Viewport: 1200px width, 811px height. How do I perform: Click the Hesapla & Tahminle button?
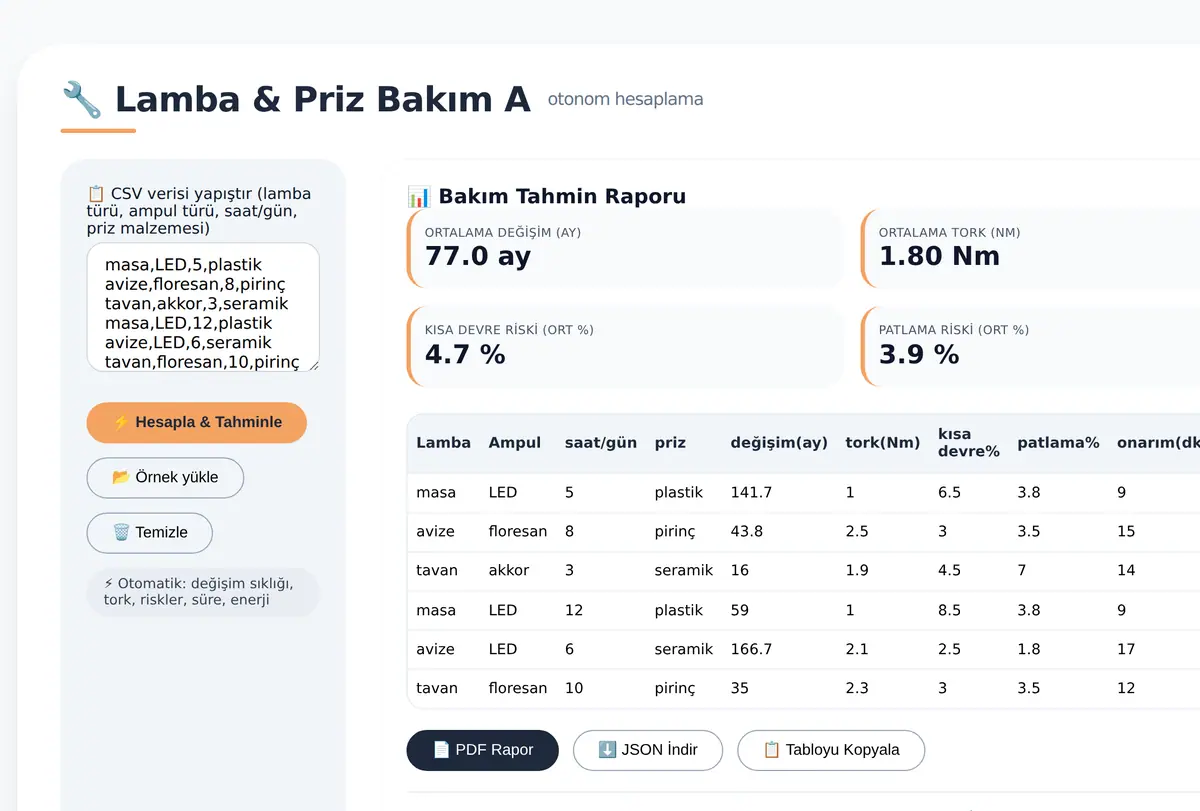coord(197,422)
